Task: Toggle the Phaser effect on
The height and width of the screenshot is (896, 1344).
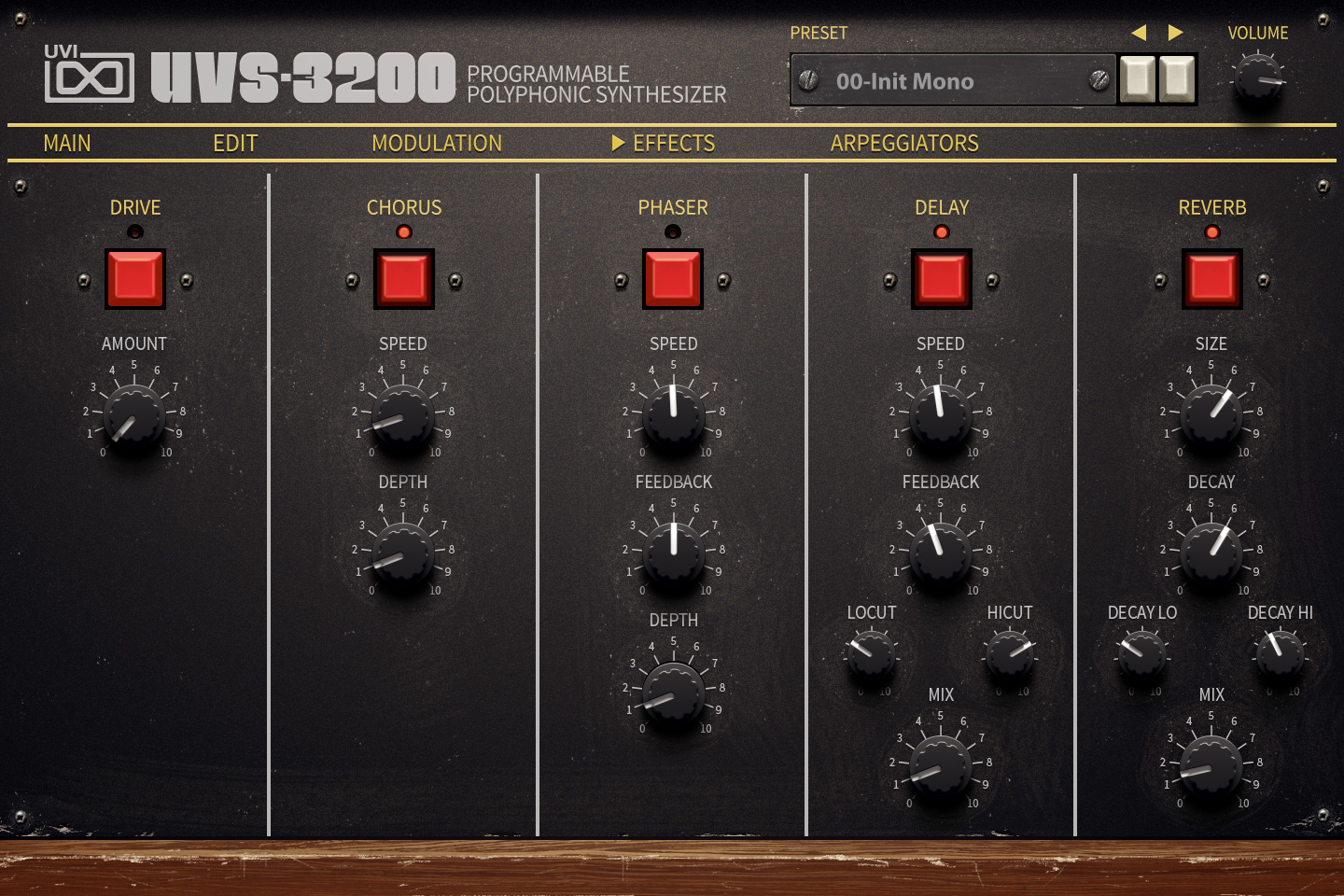Action: pos(672,277)
